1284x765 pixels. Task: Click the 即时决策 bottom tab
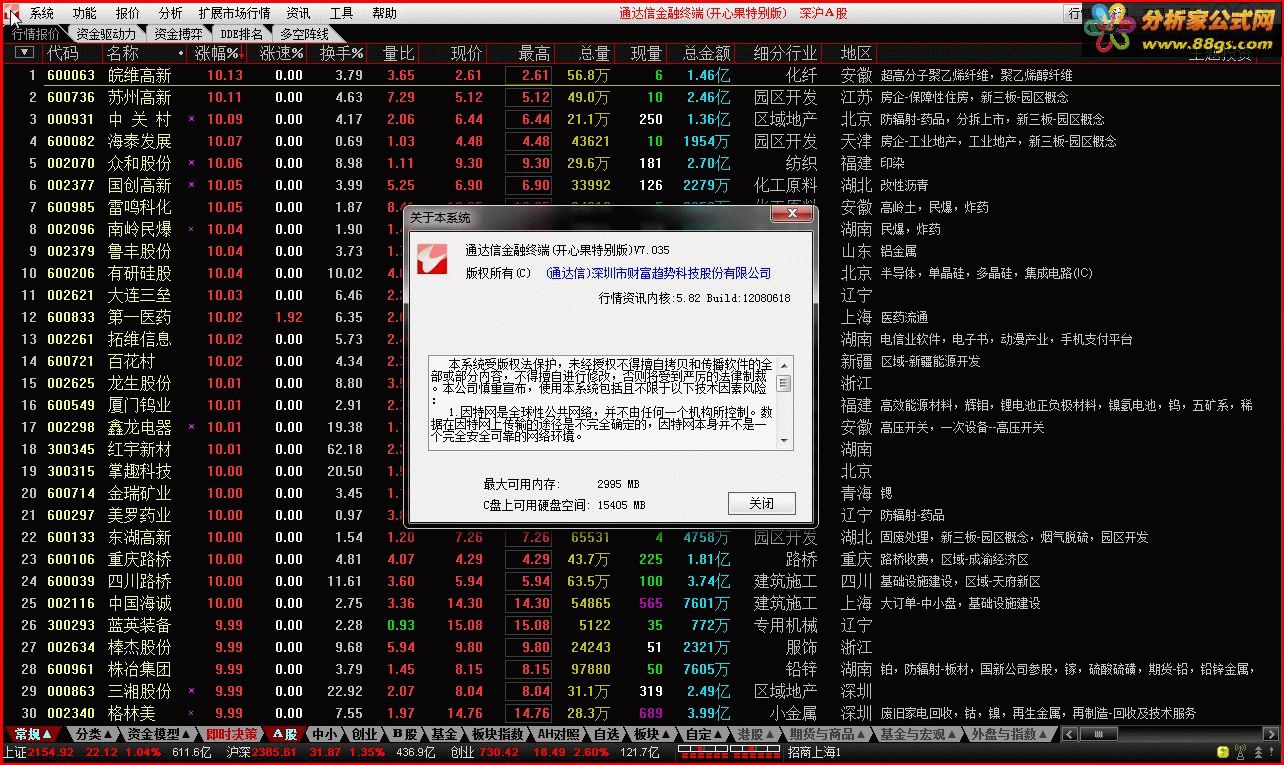click(x=229, y=734)
